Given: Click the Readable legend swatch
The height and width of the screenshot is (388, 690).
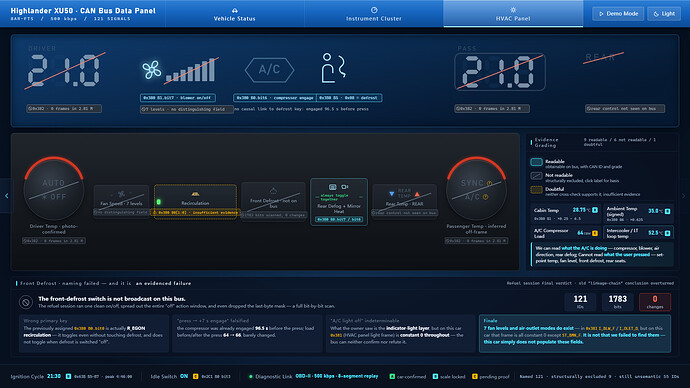Looking at the screenshot, I should pyautogui.click(x=536, y=162).
